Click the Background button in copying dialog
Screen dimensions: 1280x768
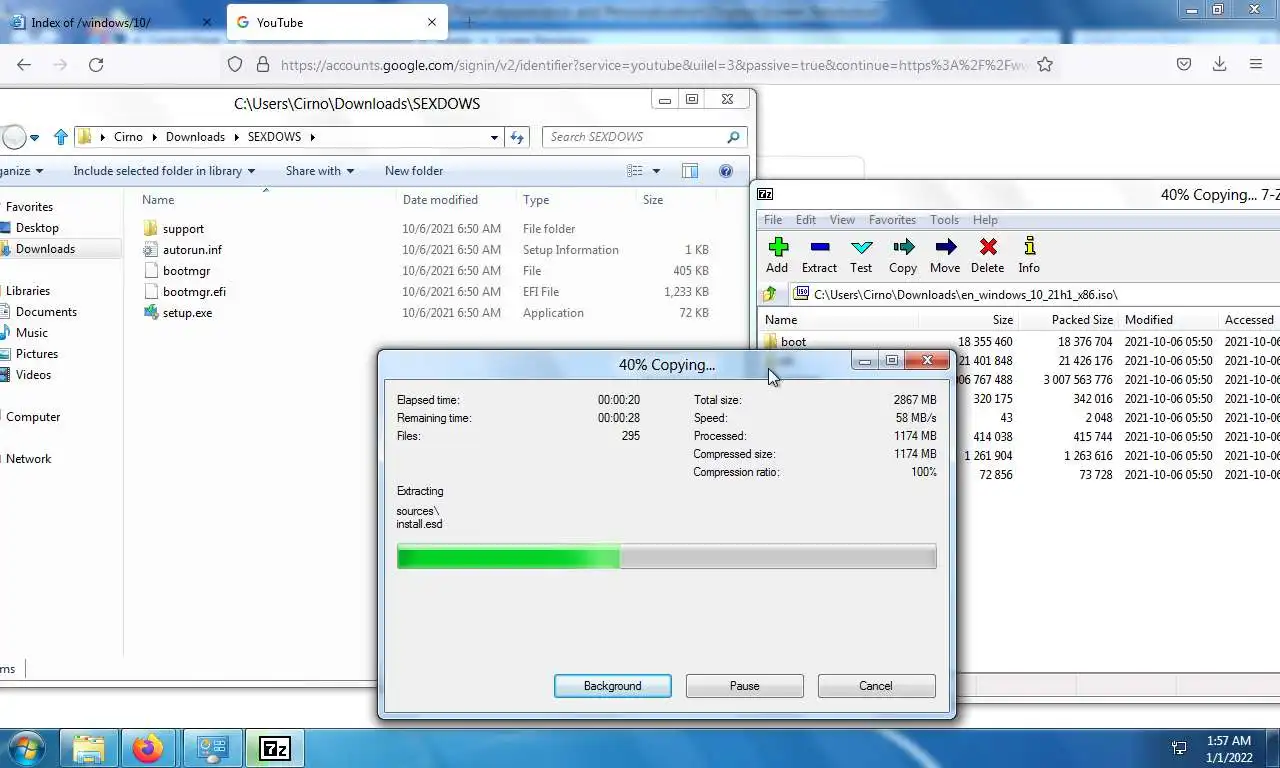pos(613,686)
